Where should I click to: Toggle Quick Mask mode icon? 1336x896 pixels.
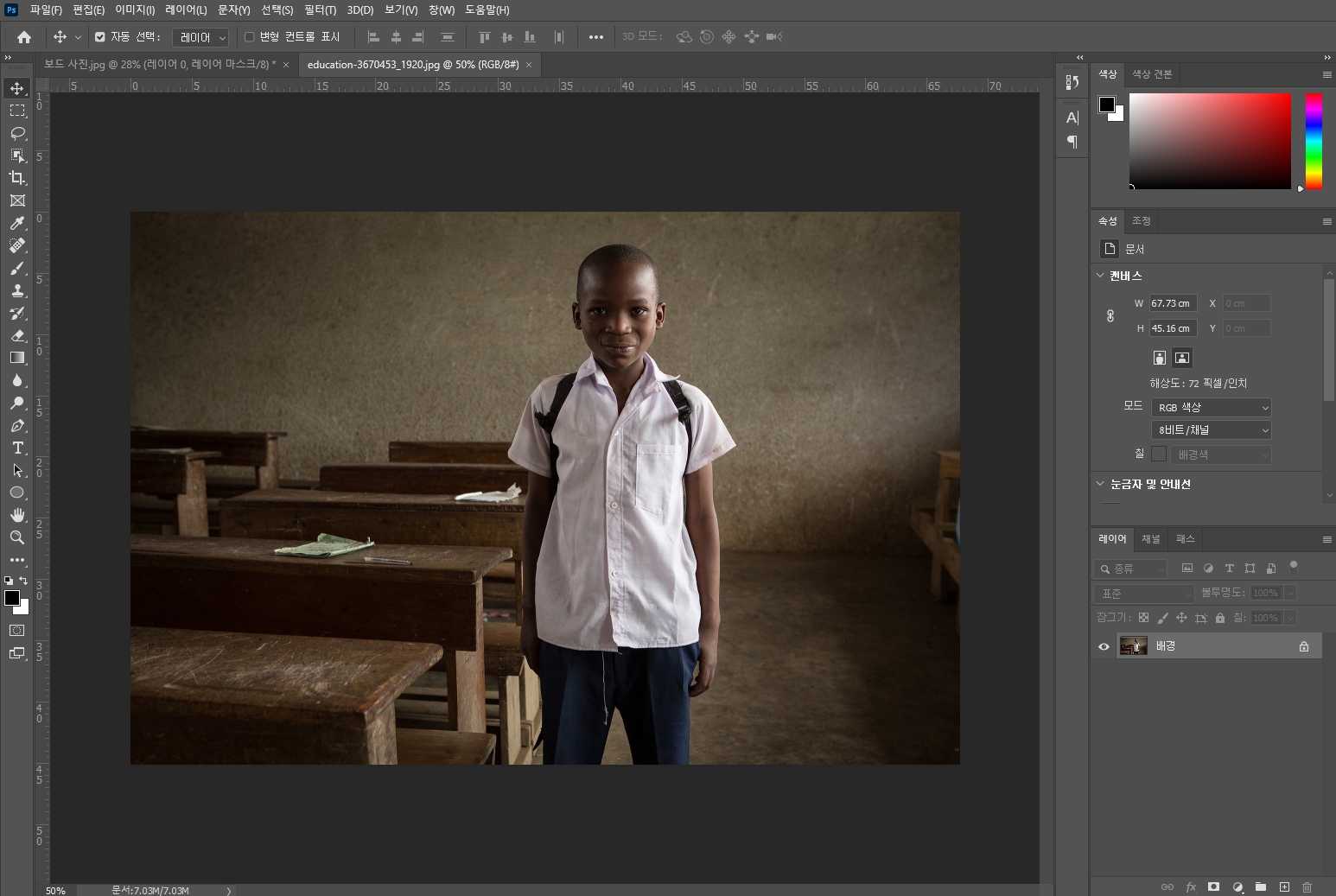[x=16, y=631]
